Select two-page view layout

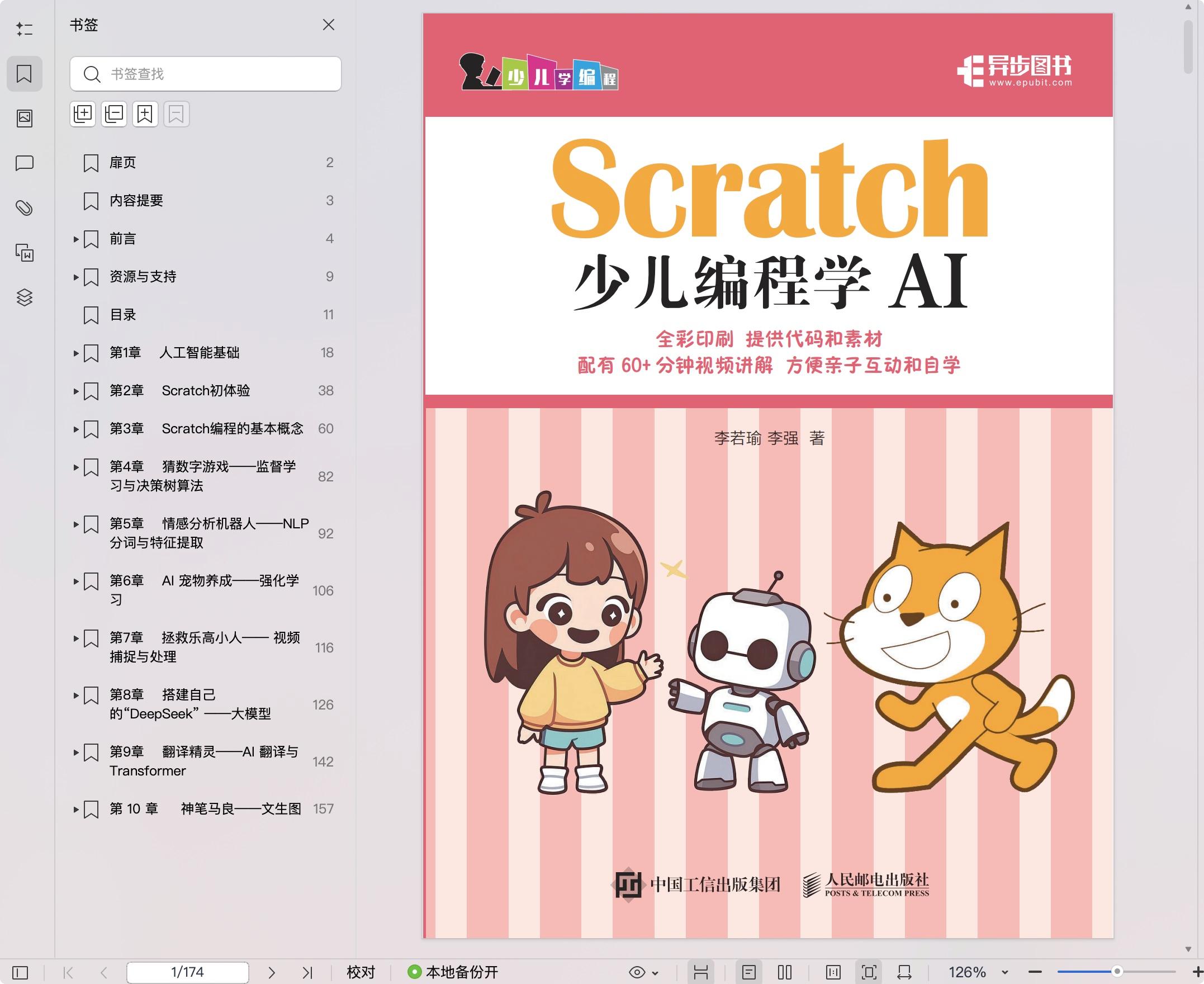785,973
